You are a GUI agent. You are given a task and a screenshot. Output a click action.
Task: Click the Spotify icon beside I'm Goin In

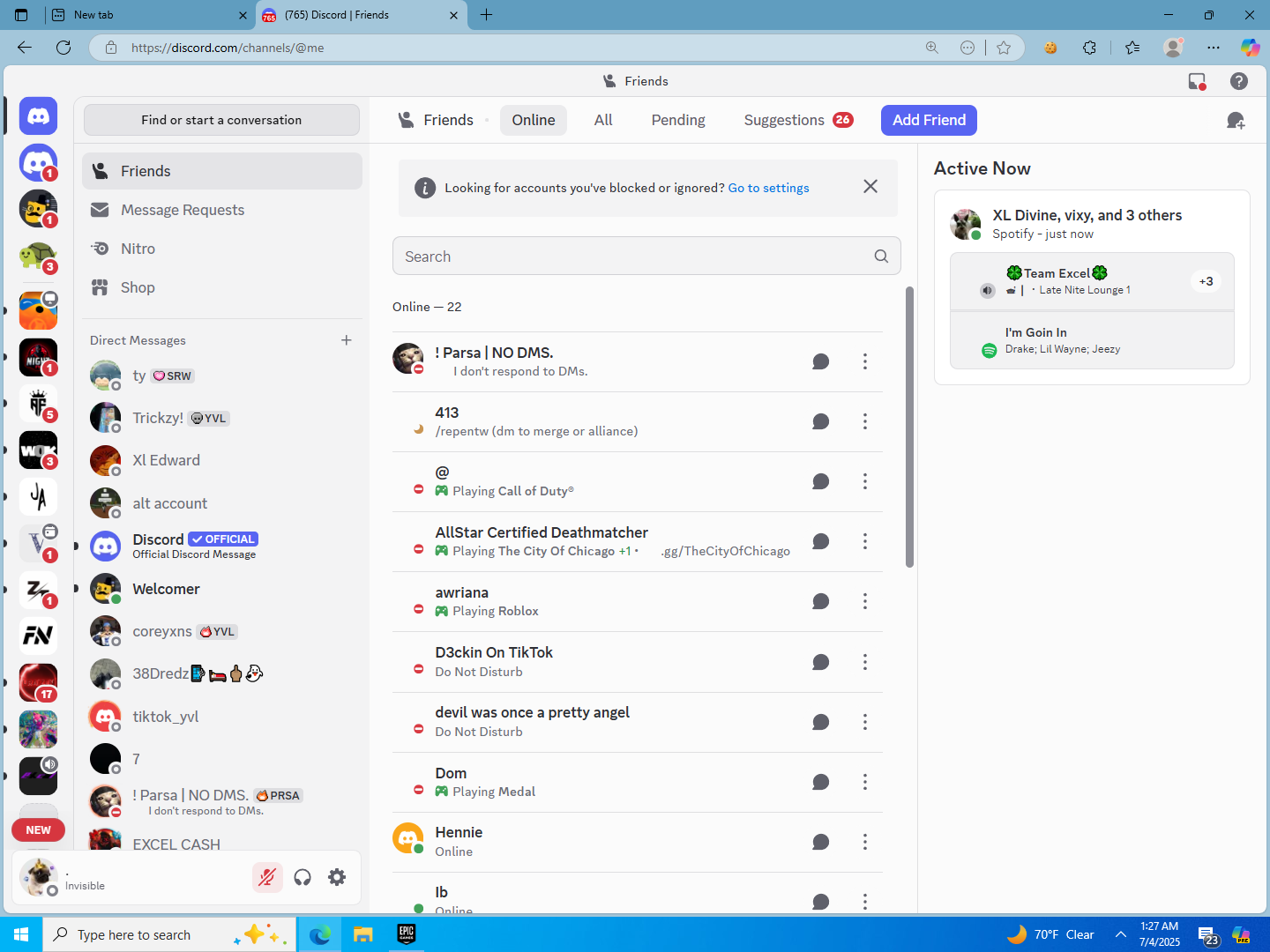tap(990, 350)
